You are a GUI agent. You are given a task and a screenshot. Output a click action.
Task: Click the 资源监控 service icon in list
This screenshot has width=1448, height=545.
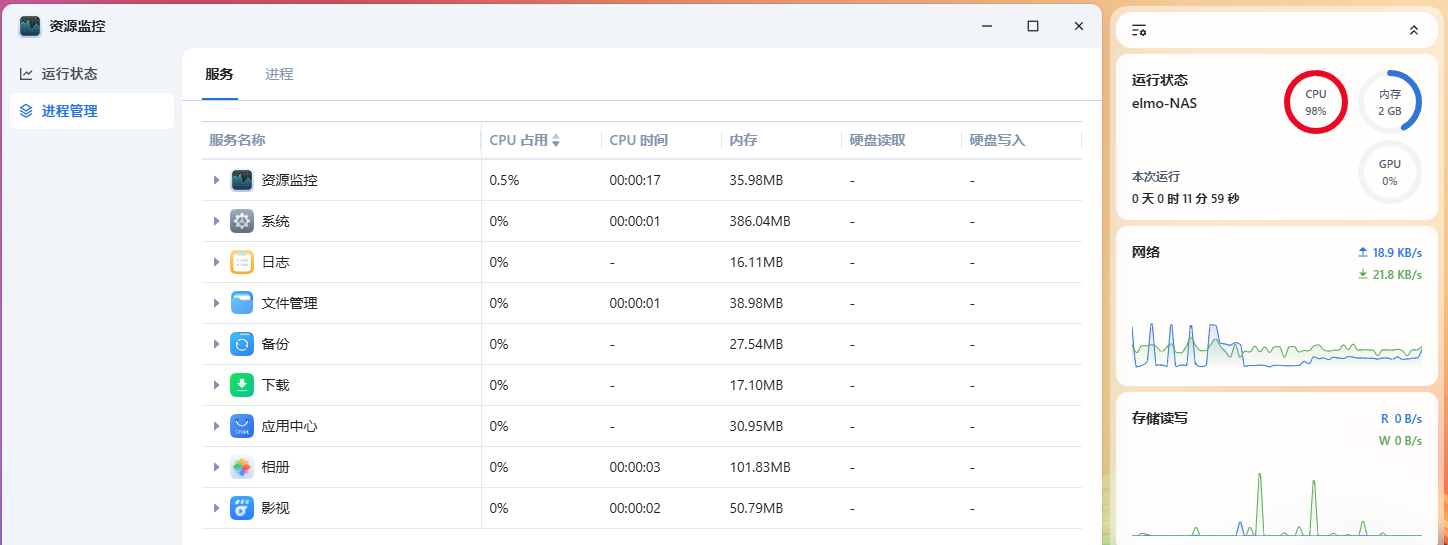click(x=242, y=180)
